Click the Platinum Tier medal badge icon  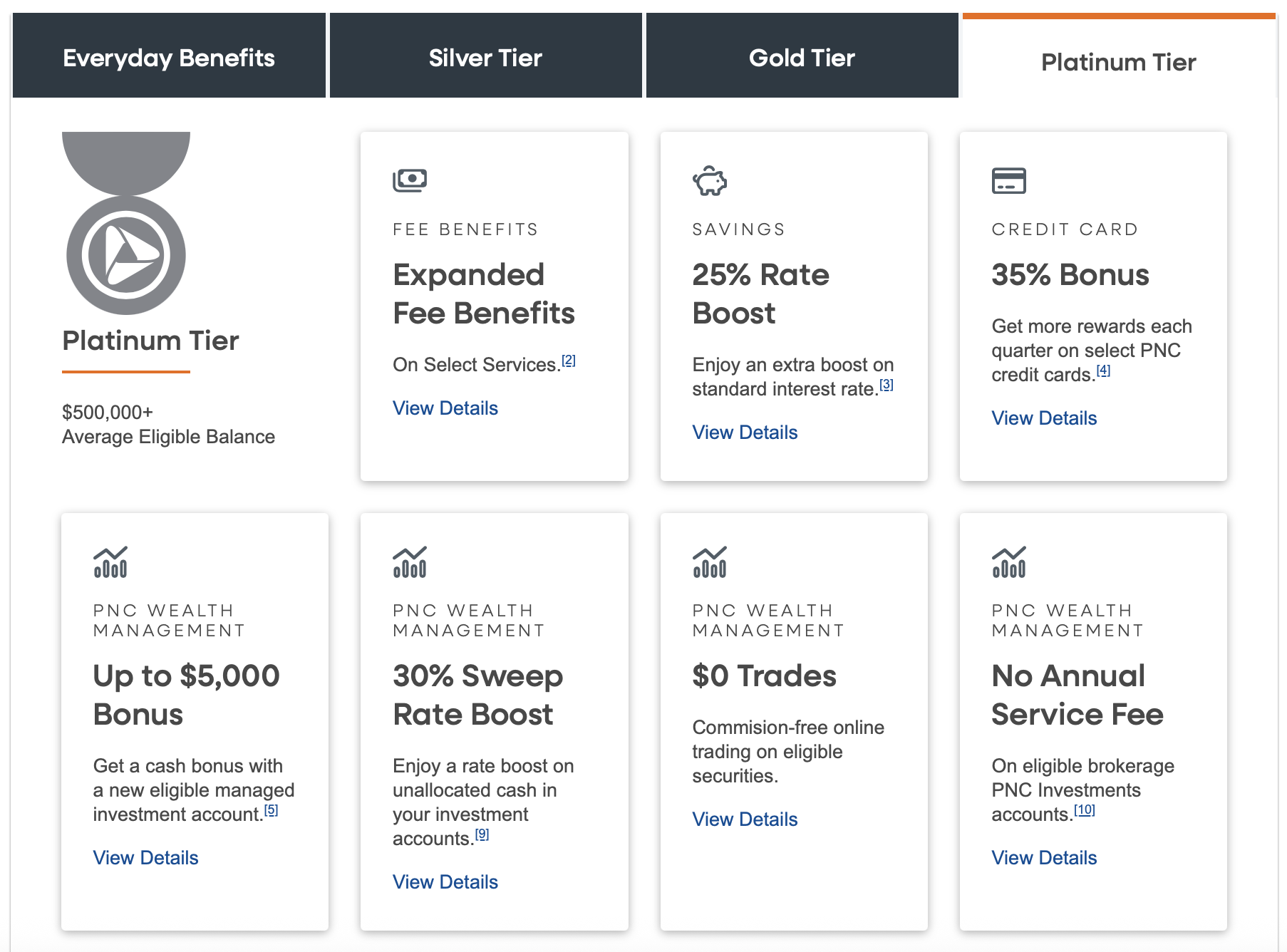(x=125, y=253)
